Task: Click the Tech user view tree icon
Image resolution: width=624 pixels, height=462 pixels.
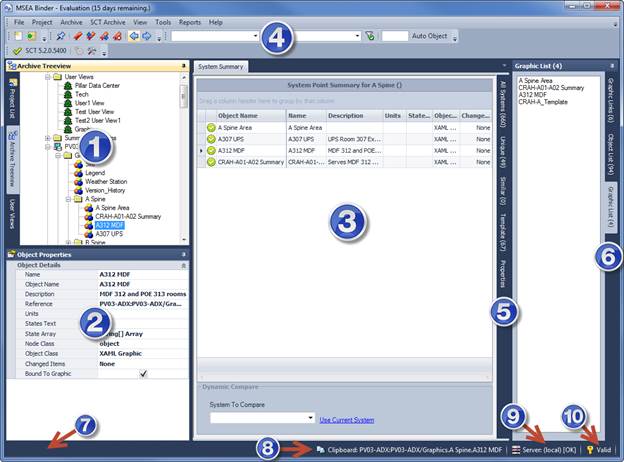Action: (67, 94)
